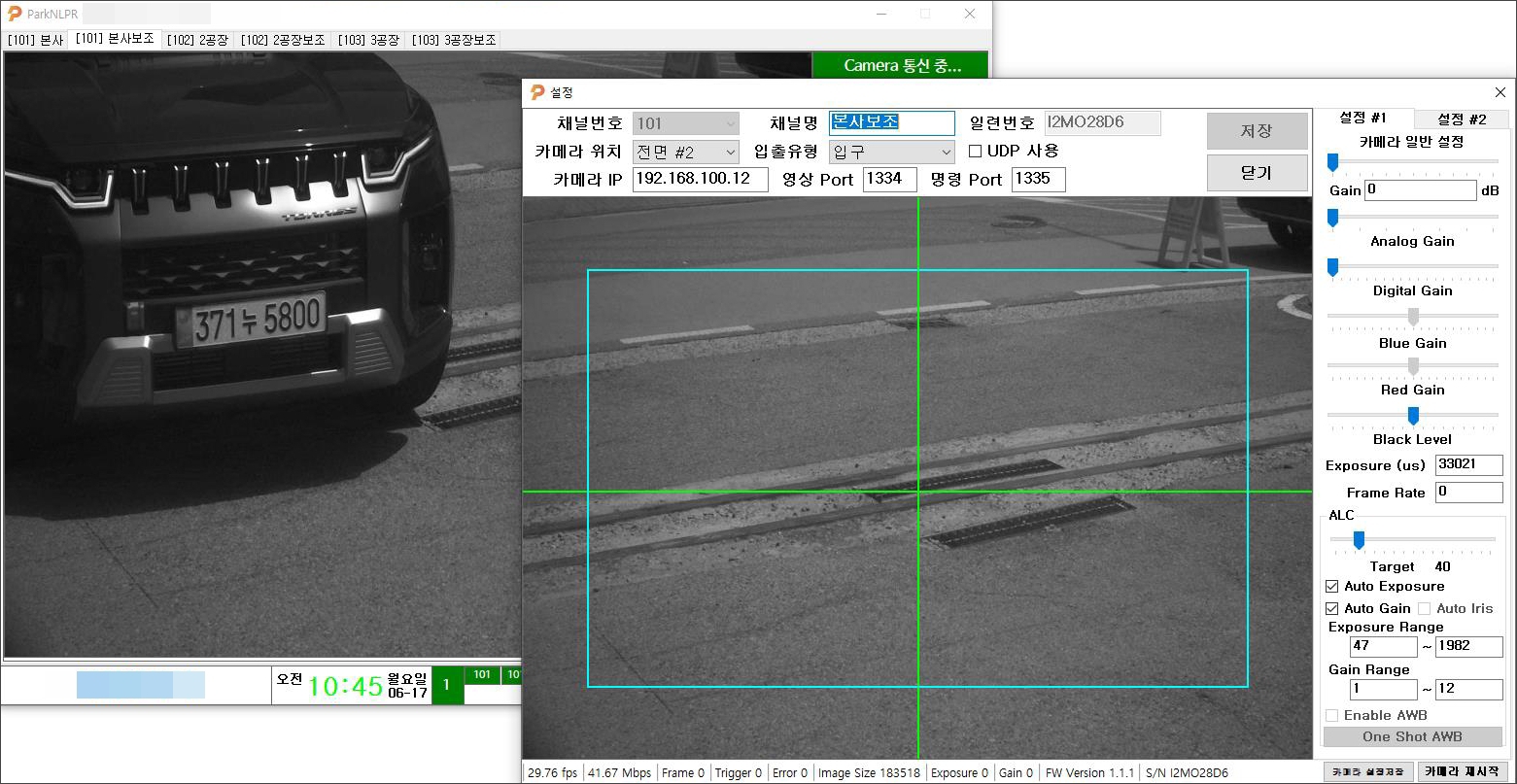Click the captured vehicle image in main window
1517x784 pixels.
[x=262, y=355]
